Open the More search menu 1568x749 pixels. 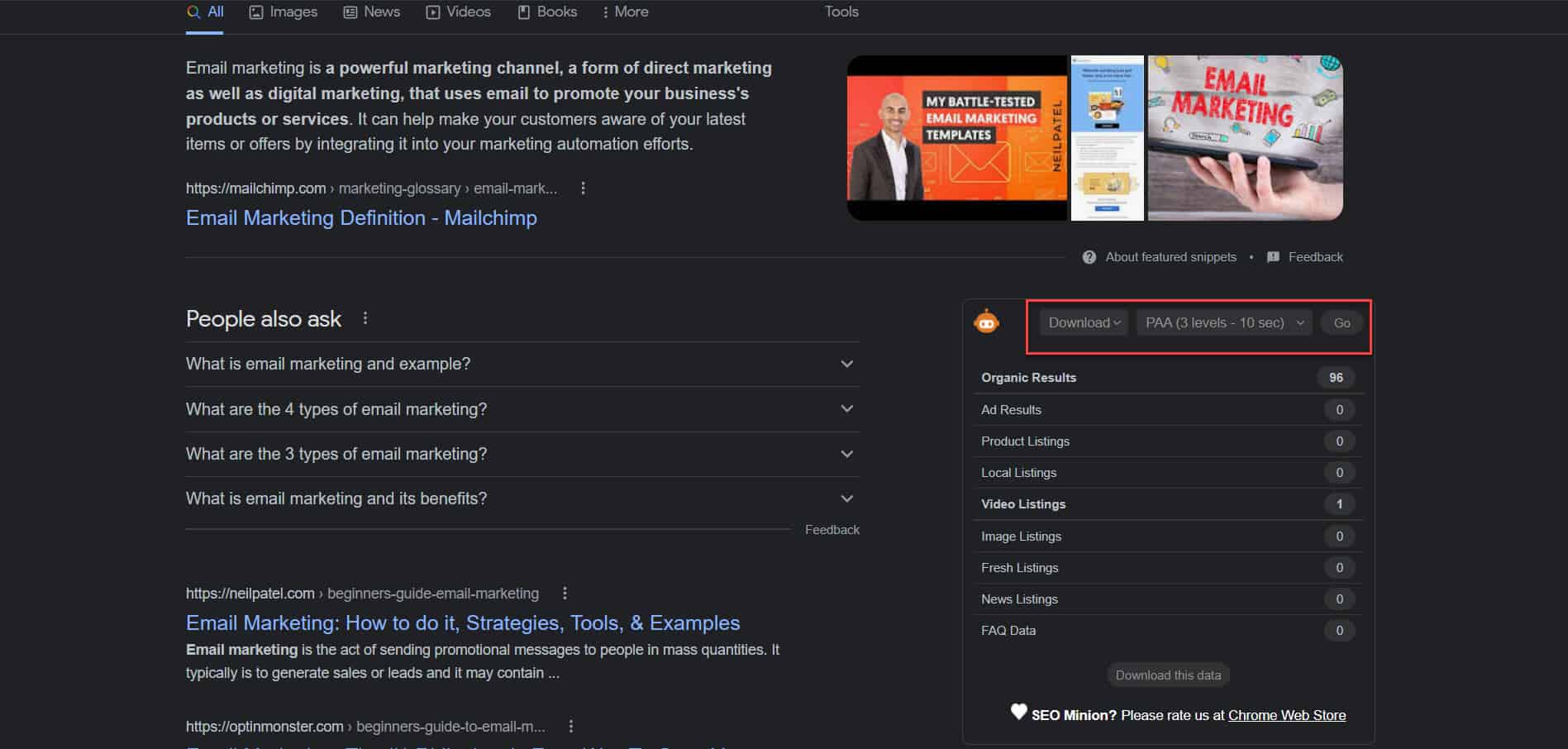(x=626, y=12)
